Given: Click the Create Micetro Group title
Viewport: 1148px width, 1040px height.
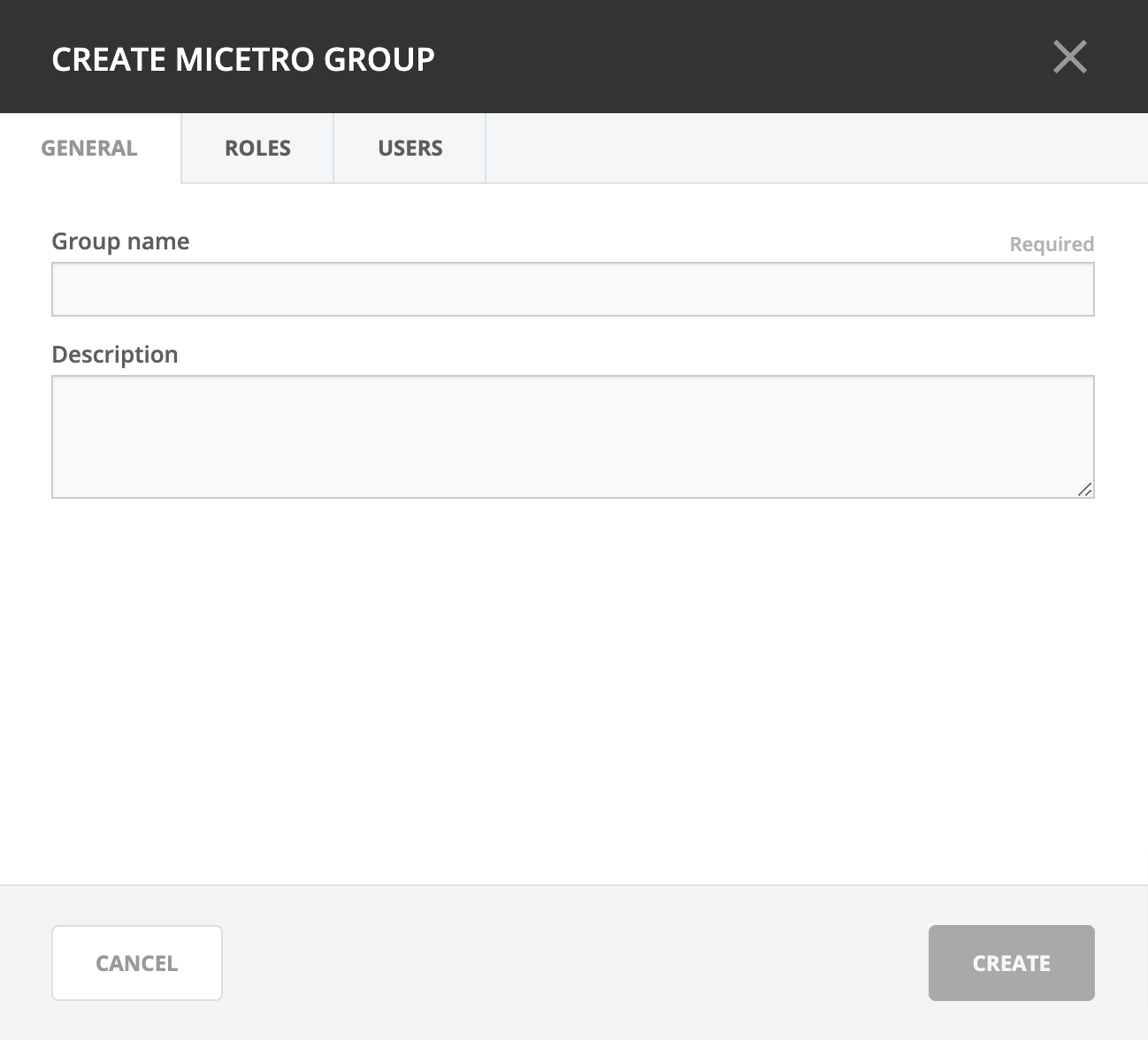Looking at the screenshot, I should [x=243, y=59].
